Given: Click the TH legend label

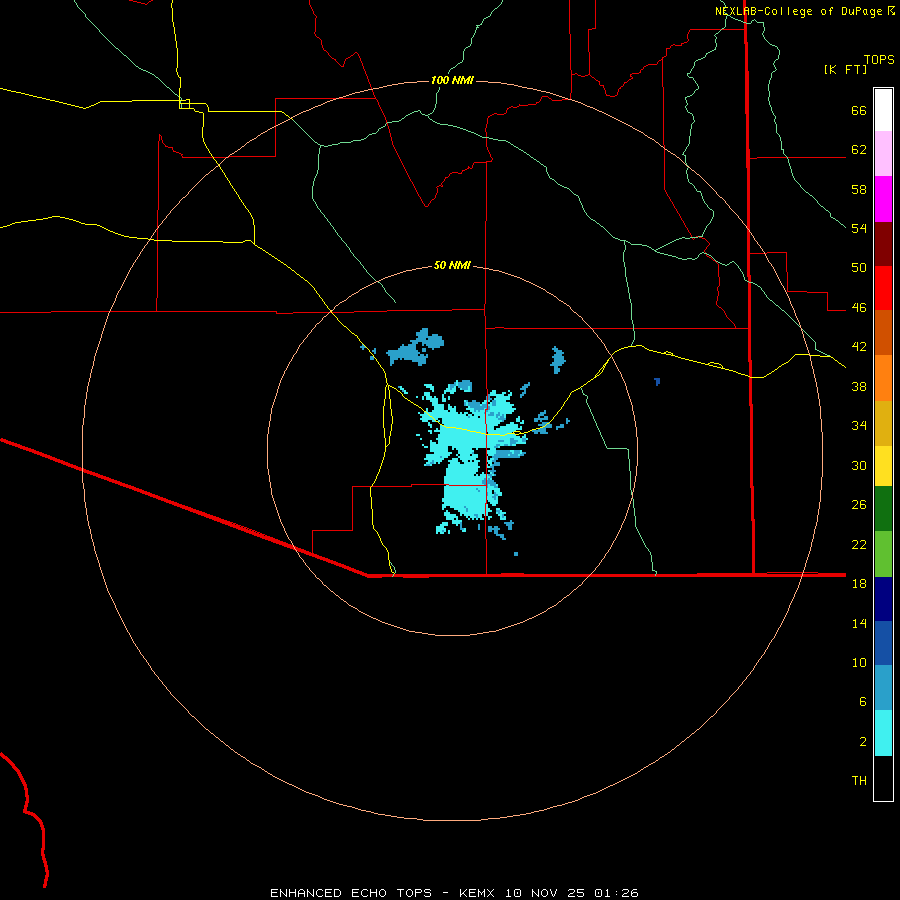Looking at the screenshot, I should tap(859, 781).
